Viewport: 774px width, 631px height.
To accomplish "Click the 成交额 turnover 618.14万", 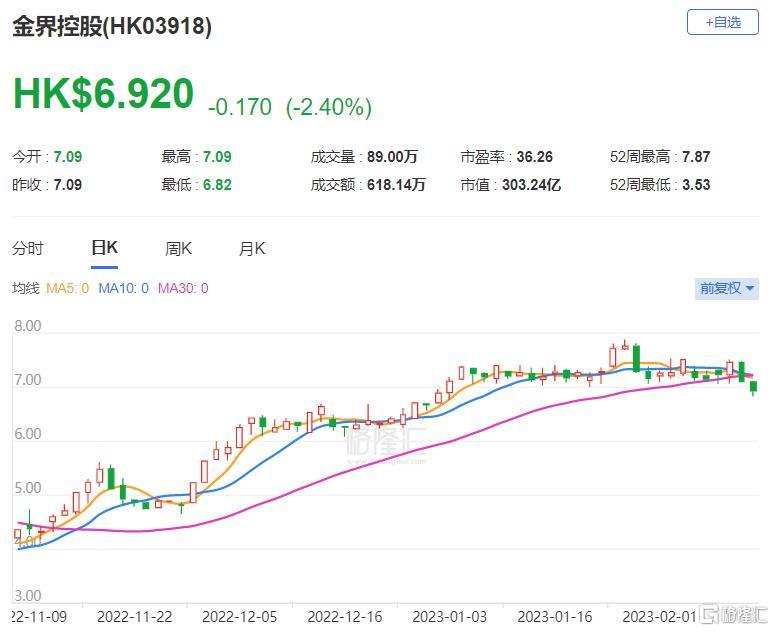I will click(396, 185).
